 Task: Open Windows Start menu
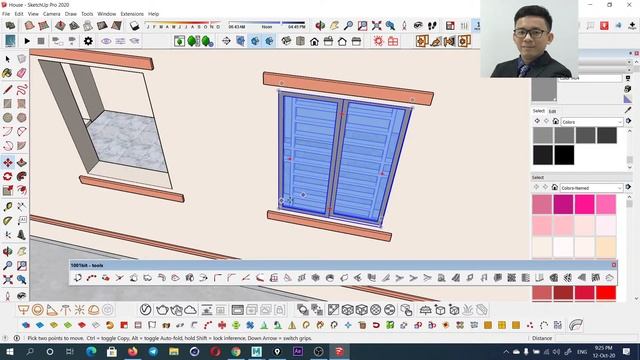(x=9, y=351)
